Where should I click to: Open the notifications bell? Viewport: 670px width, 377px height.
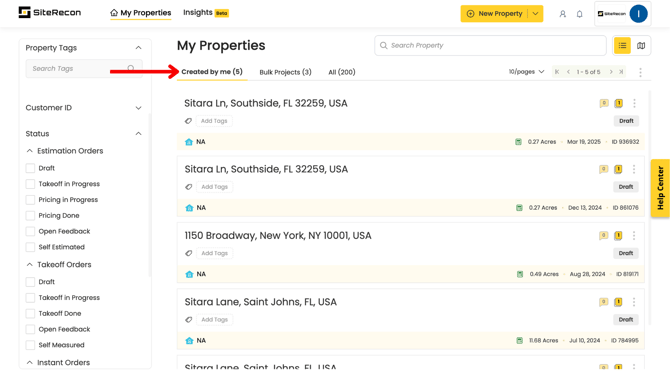(x=579, y=14)
